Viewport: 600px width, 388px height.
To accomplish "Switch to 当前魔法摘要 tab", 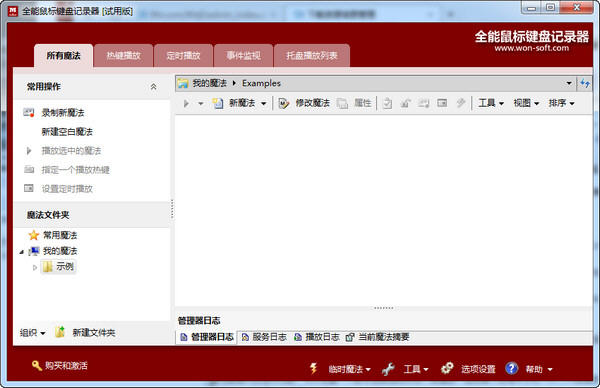I will pyautogui.click(x=378, y=337).
